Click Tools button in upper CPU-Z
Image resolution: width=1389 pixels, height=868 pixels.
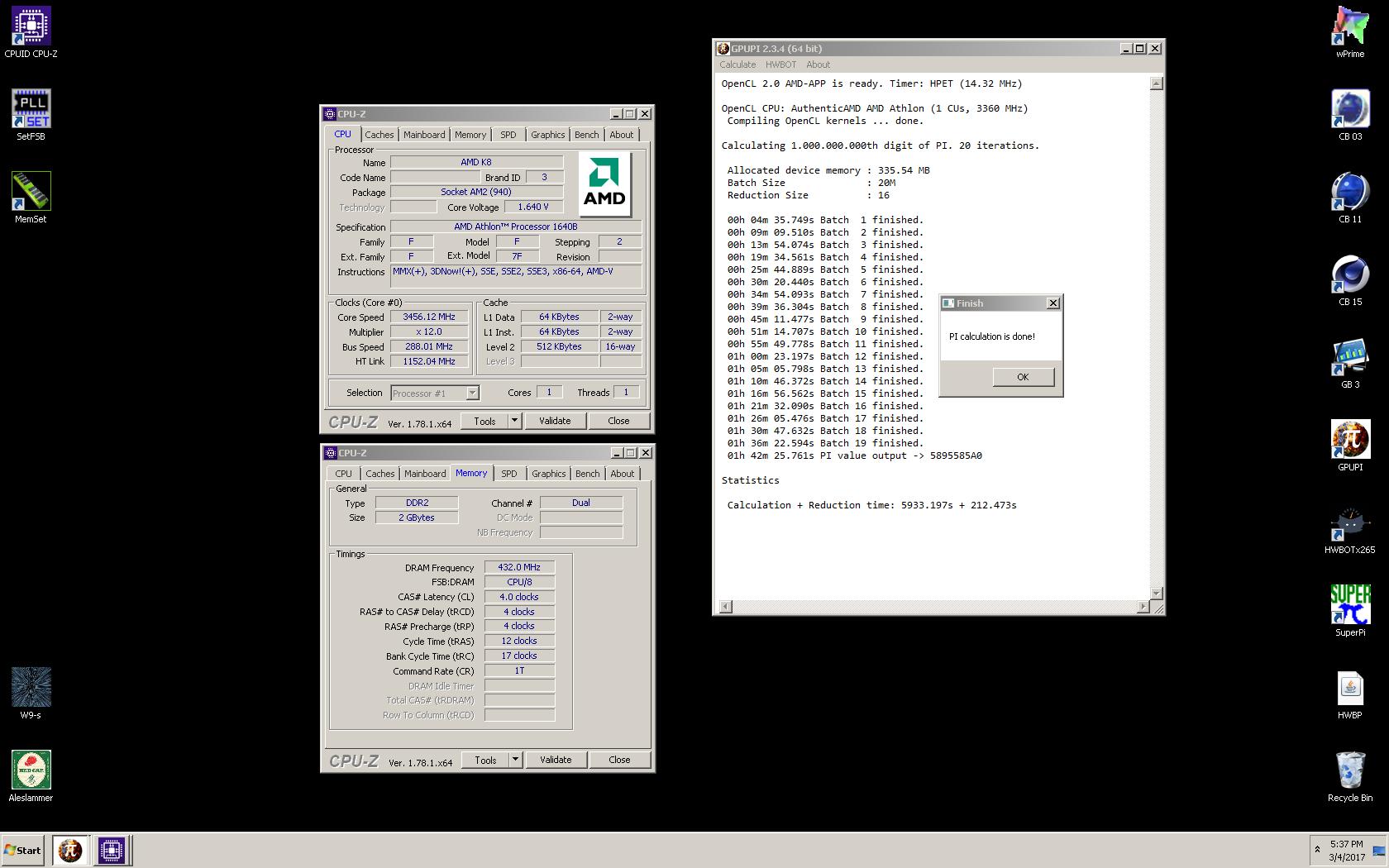coord(484,421)
